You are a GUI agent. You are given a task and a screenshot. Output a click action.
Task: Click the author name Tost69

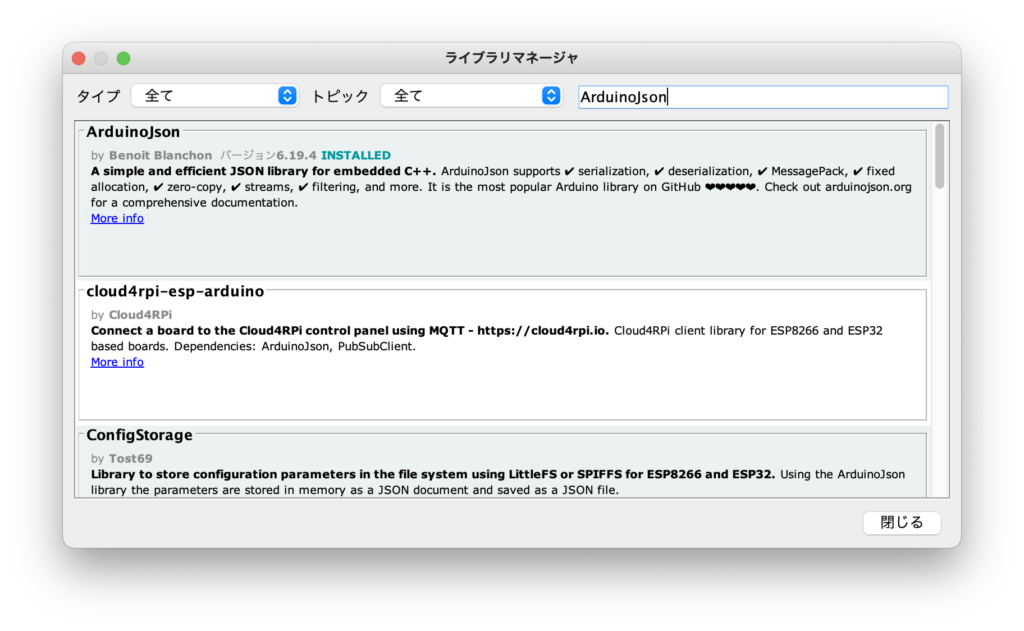tap(130, 458)
